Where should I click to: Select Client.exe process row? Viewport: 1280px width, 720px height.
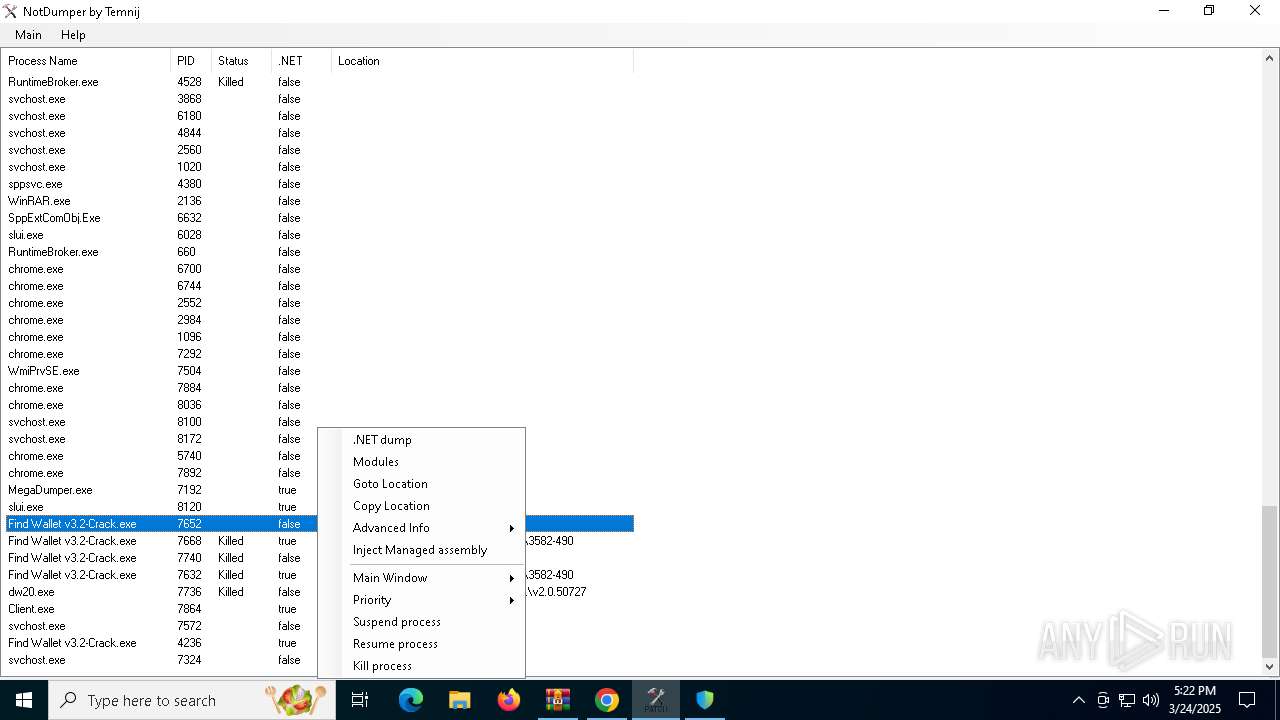click(x=319, y=609)
